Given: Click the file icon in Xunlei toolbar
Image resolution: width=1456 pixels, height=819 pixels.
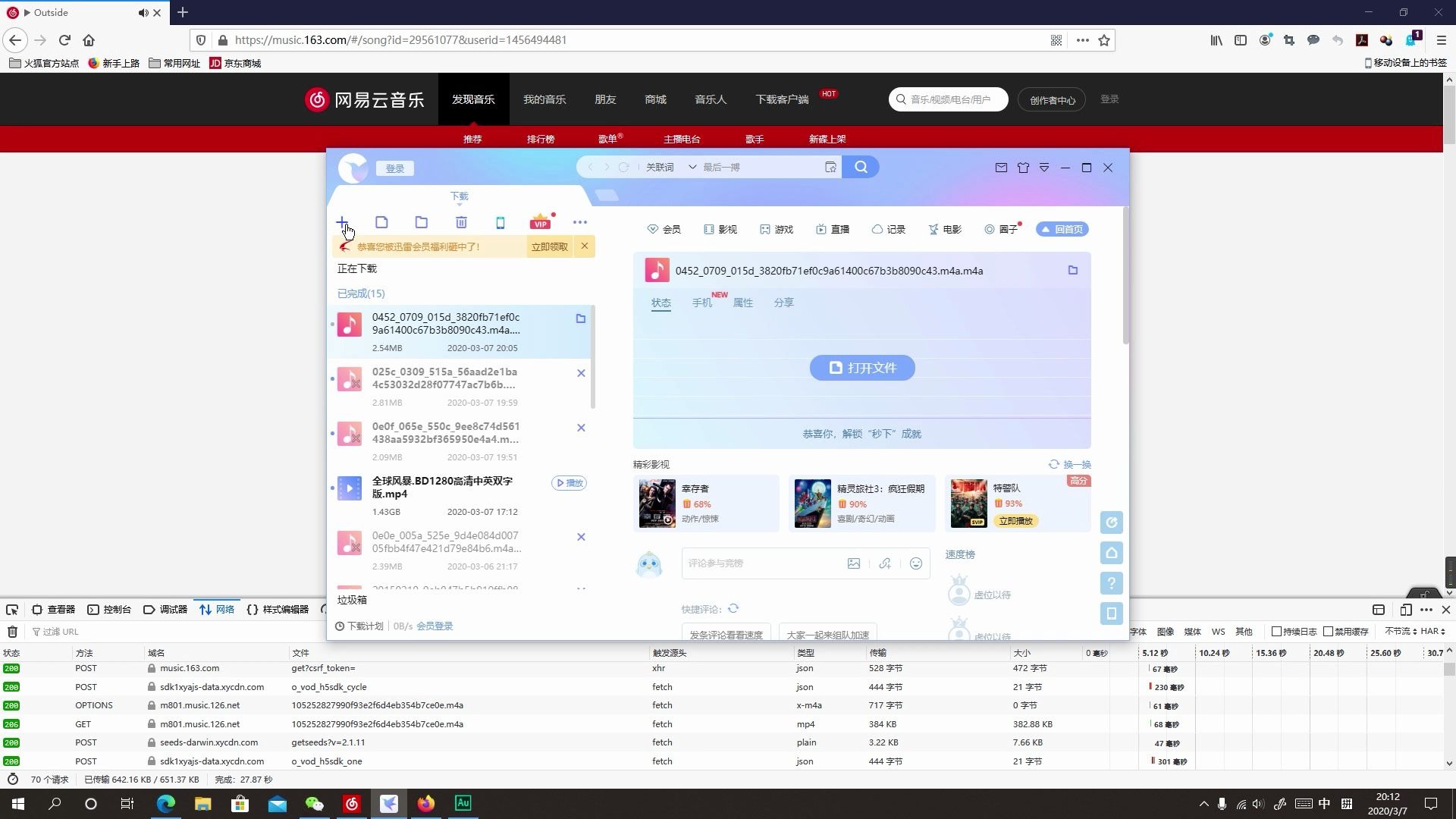Looking at the screenshot, I should pyautogui.click(x=381, y=222).
